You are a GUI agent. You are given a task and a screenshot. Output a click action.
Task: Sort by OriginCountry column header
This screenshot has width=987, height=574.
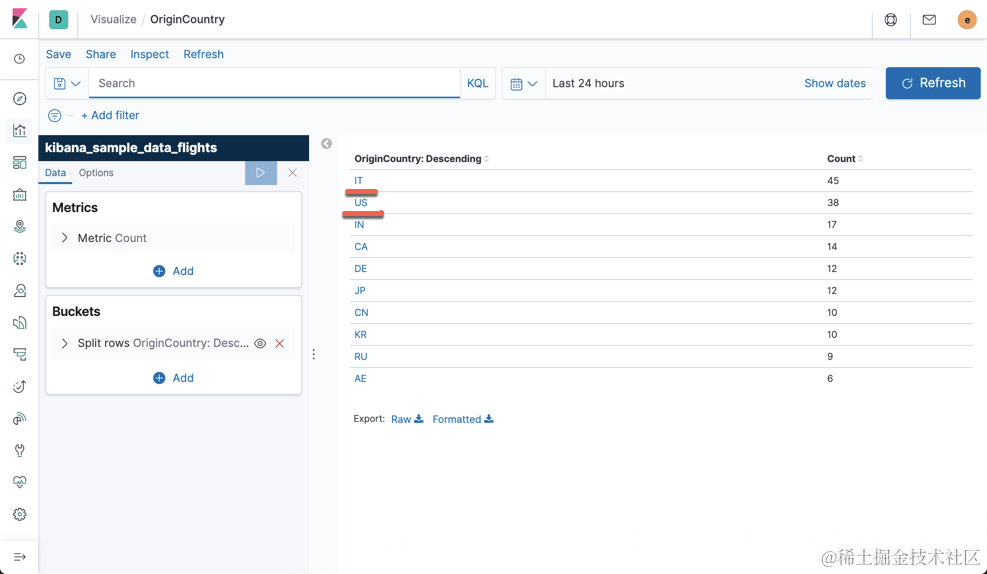pos(421,159)
